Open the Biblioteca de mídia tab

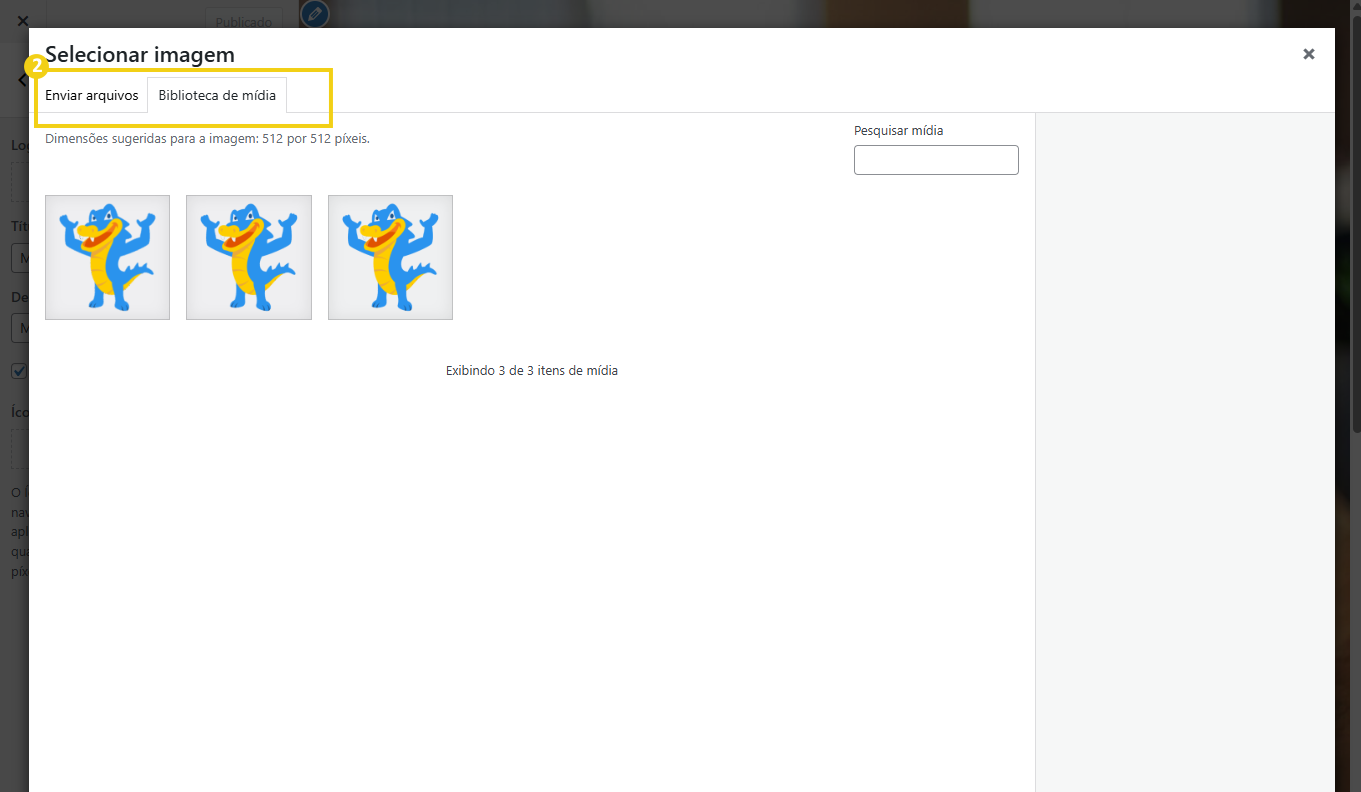click(217, 96)
